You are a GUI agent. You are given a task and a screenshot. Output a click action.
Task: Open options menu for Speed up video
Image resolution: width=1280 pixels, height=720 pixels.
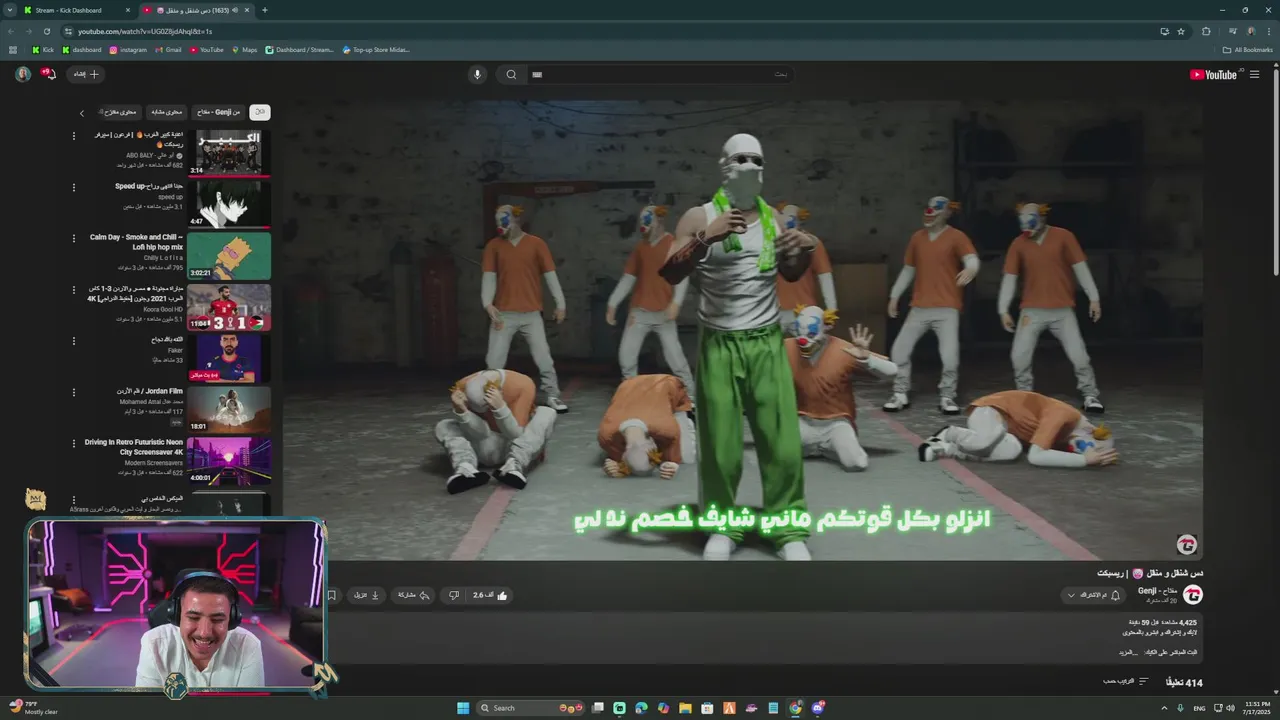(73, 187)
